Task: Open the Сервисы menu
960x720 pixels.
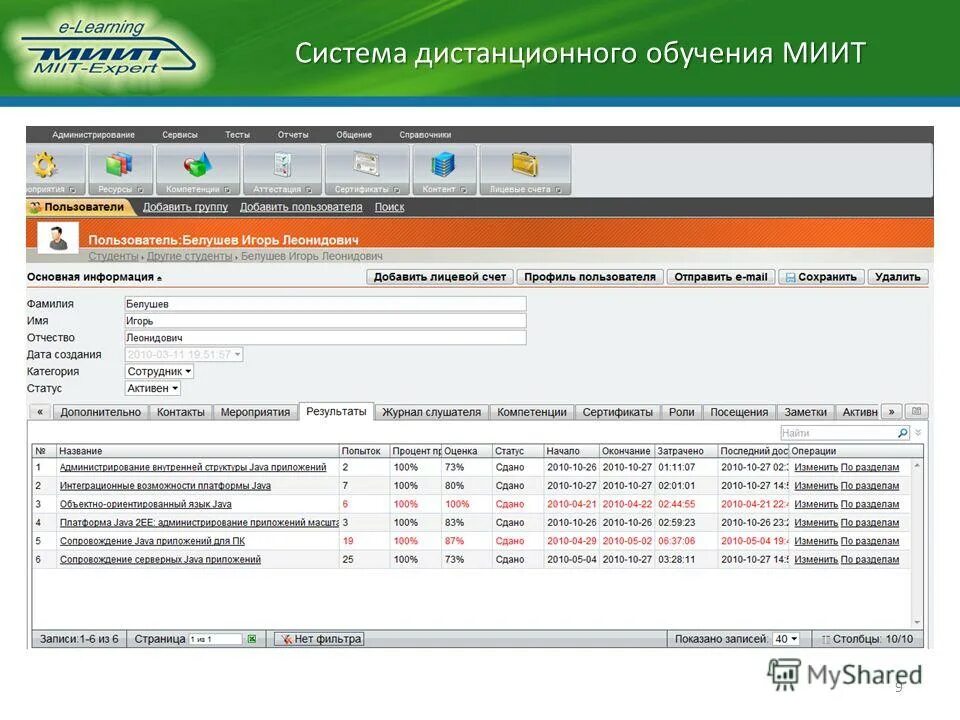Action: [180, 135]
